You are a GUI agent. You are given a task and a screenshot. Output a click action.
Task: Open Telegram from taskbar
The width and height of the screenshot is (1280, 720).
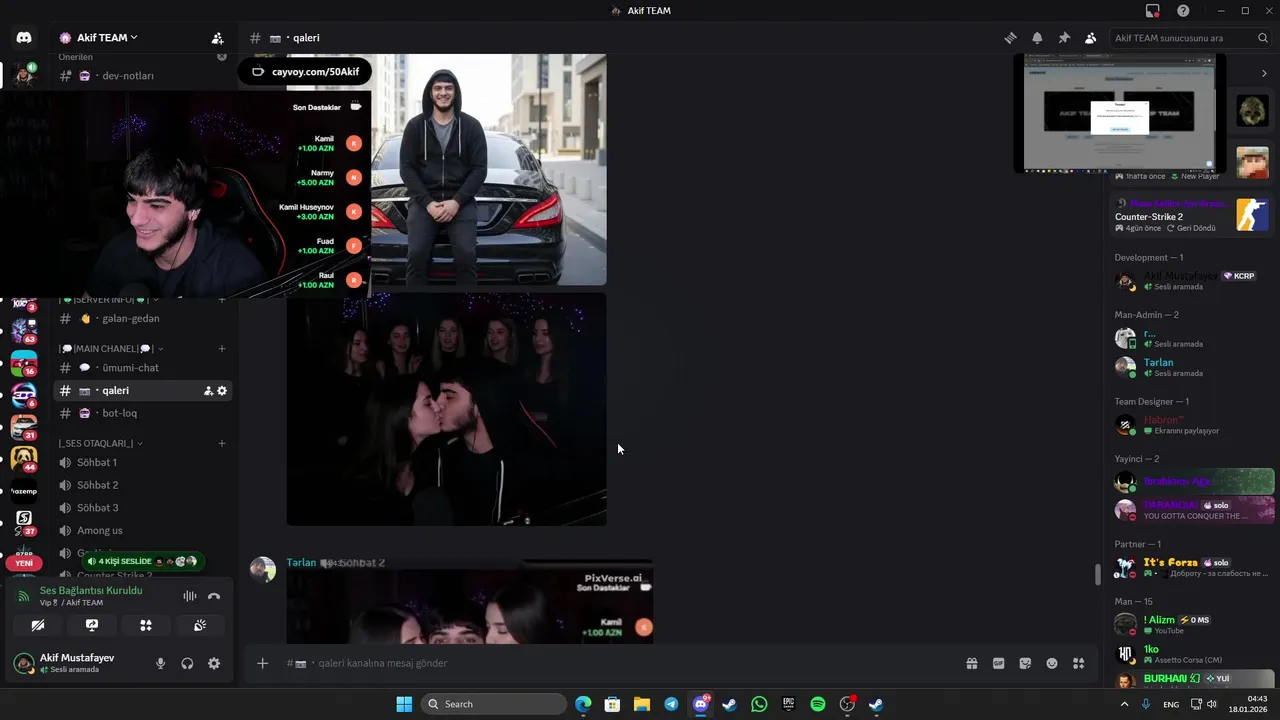pos(671,704)
